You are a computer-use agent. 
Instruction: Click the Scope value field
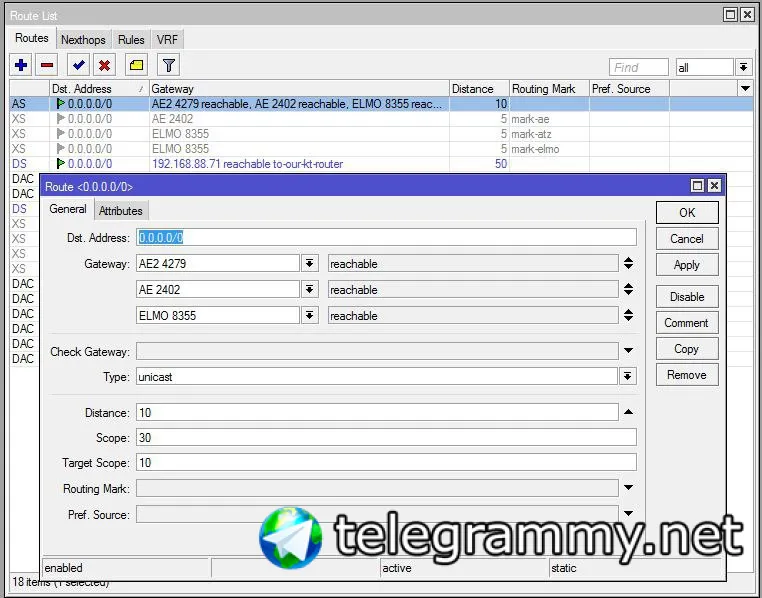[386, 437]
